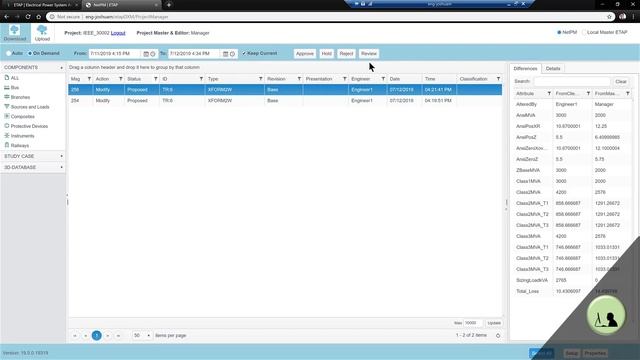Image resolution: width=640 pixels, height=360 pixels.
Task: Click into the Differences Search field
Action: (572, 82)
